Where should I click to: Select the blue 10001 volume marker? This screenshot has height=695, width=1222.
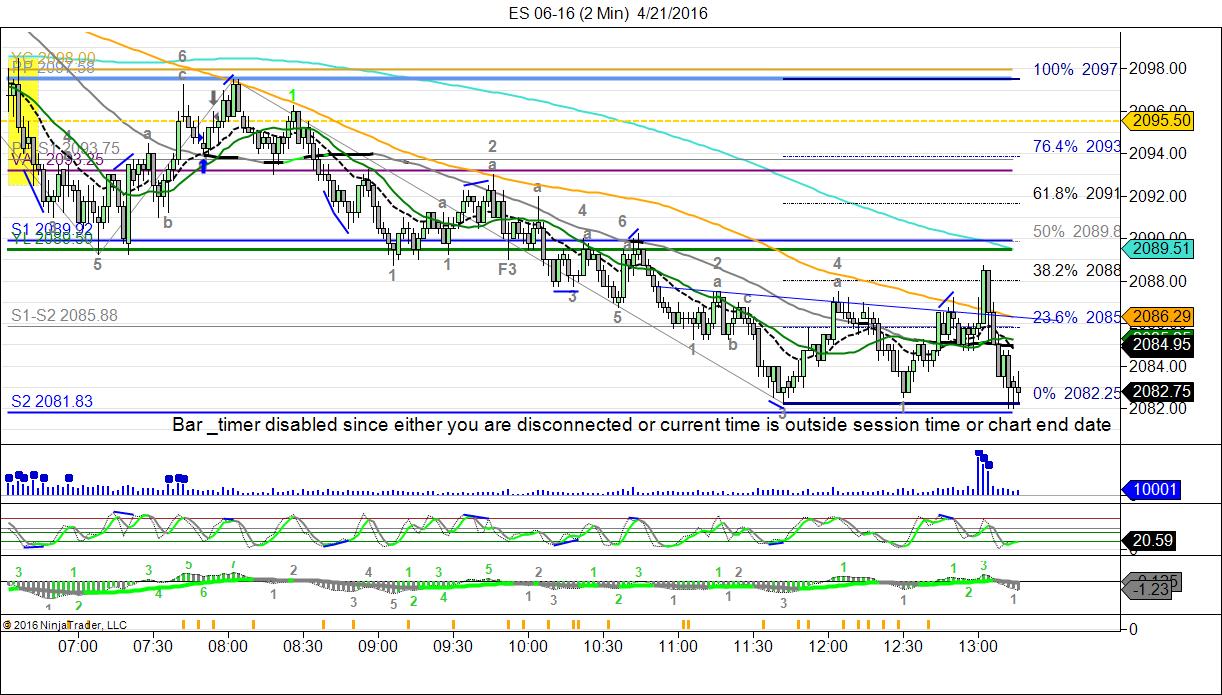1152,489
